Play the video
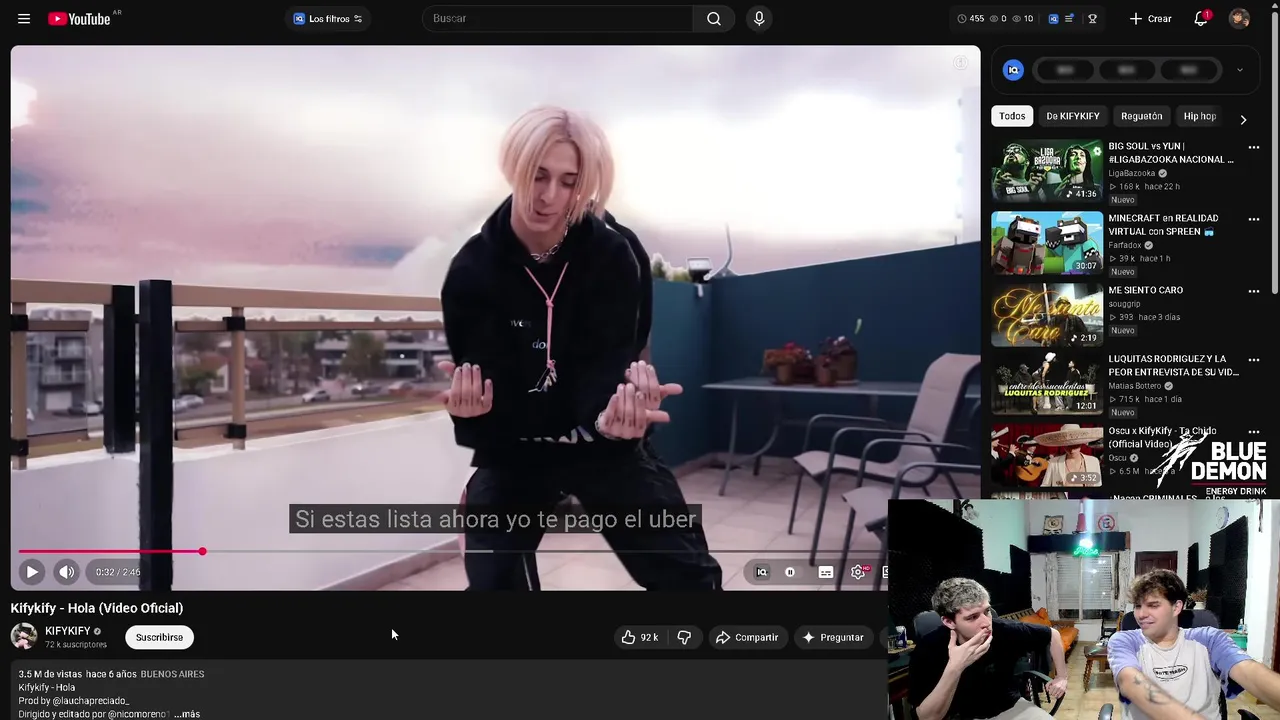Screen dimensions: 1280x720 pyautogui.click(x=32, y=572)
